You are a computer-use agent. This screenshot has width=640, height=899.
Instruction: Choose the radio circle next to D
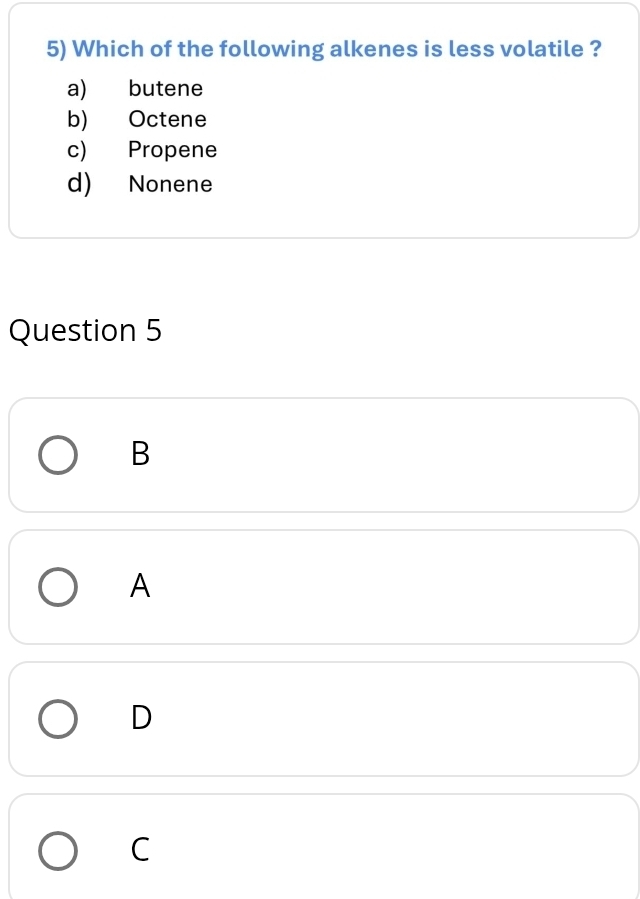tap(57, 718)
